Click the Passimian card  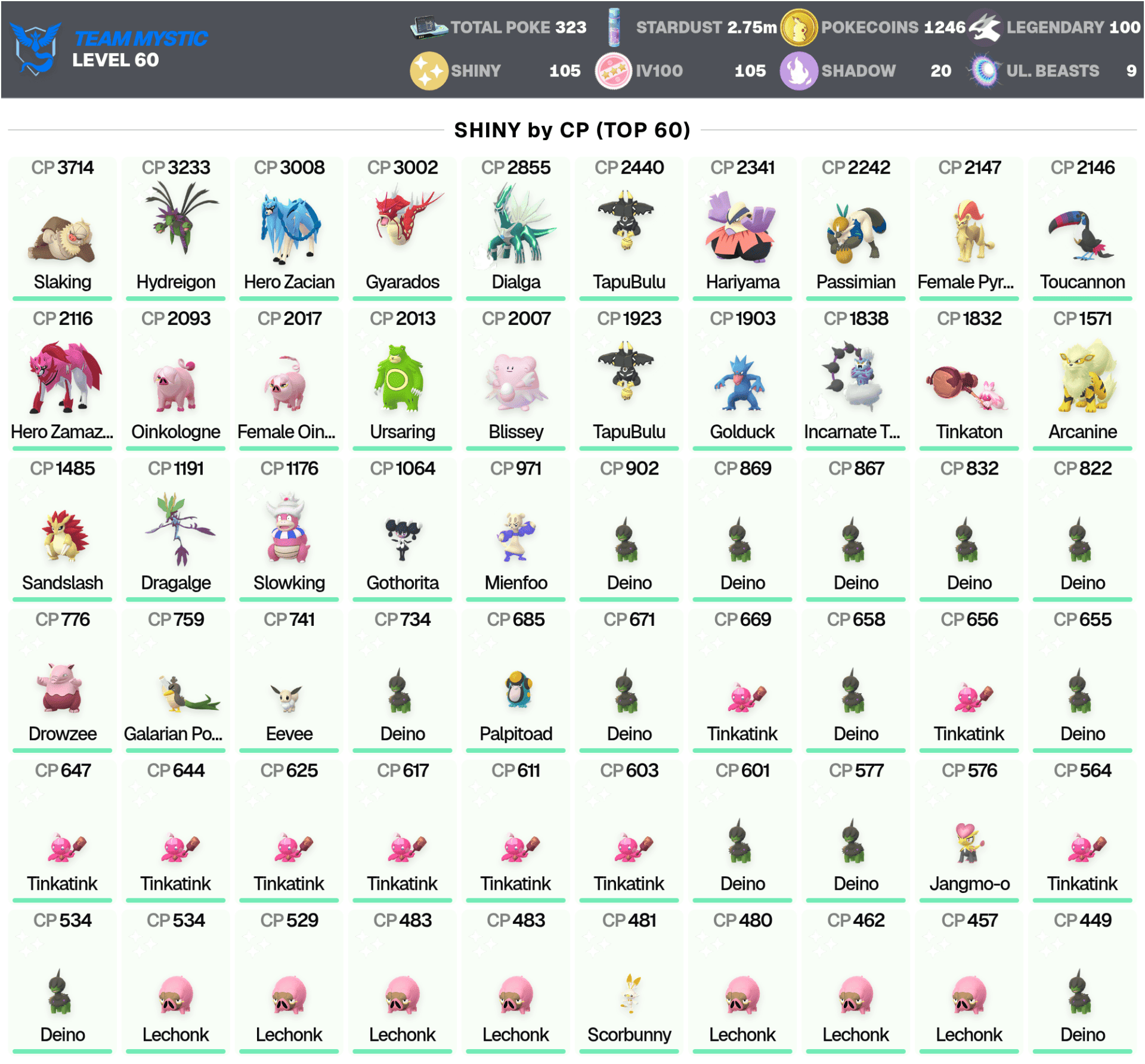click(856, 228)
